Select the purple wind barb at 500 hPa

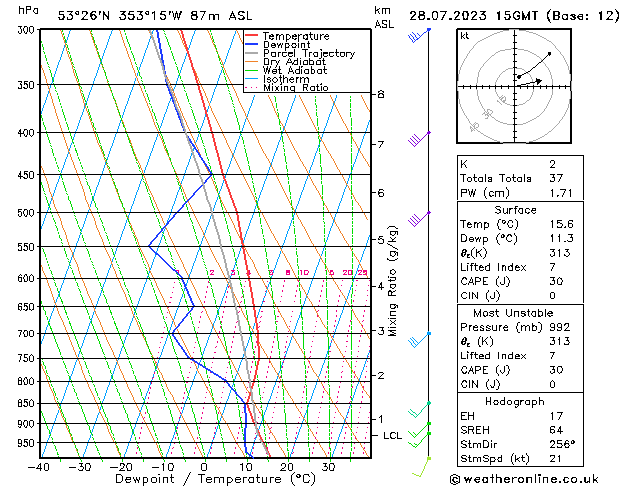pyautogui.click(x=418, y=218)
